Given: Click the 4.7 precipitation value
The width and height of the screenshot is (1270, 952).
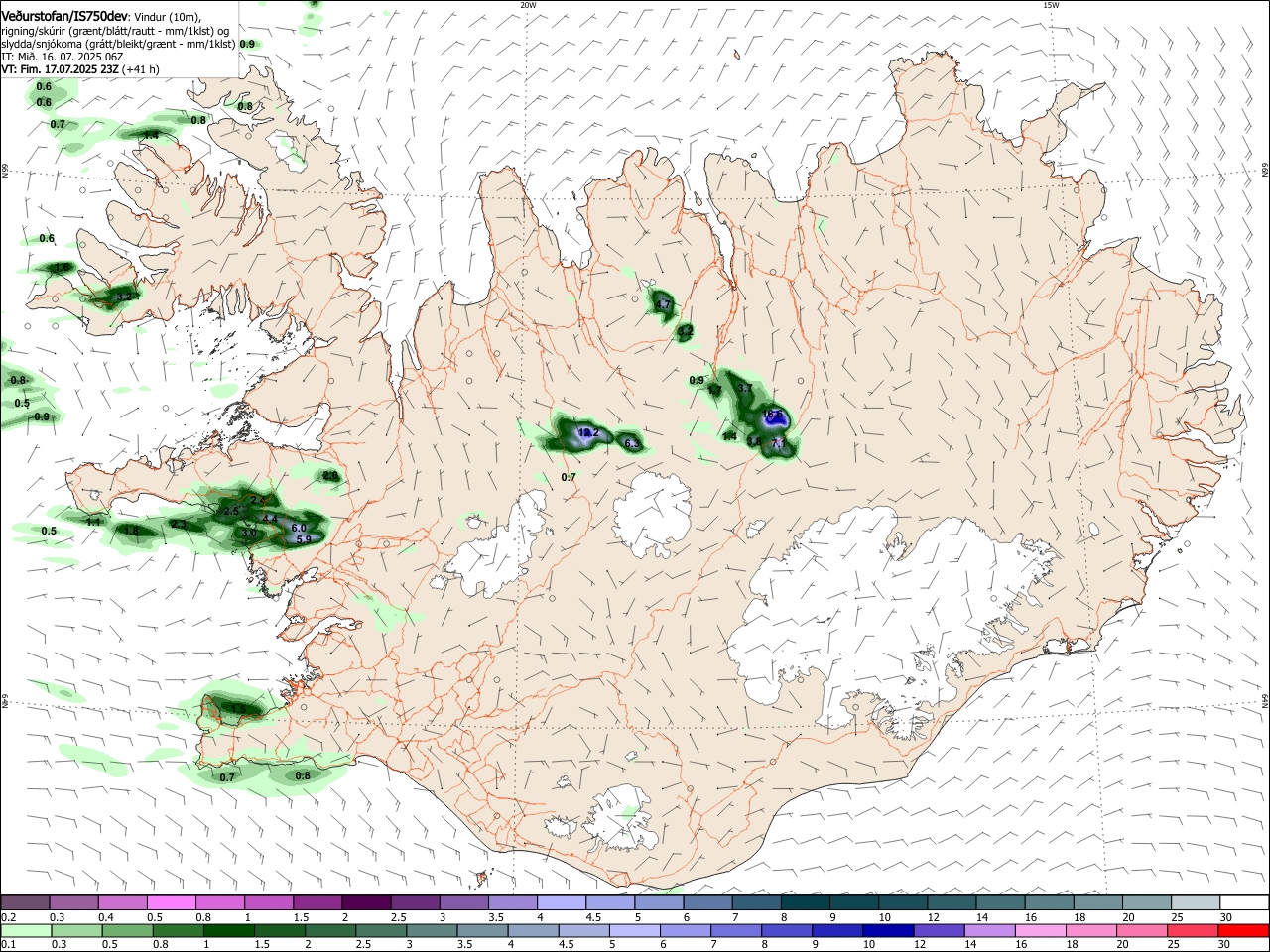Looking at the screenshot, I should click(664, 304).
